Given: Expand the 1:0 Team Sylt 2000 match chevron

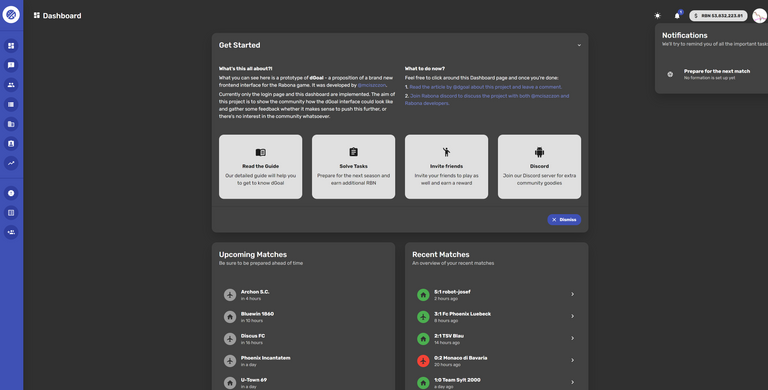Looking at the screenshot, I should (x=572, y=382).
